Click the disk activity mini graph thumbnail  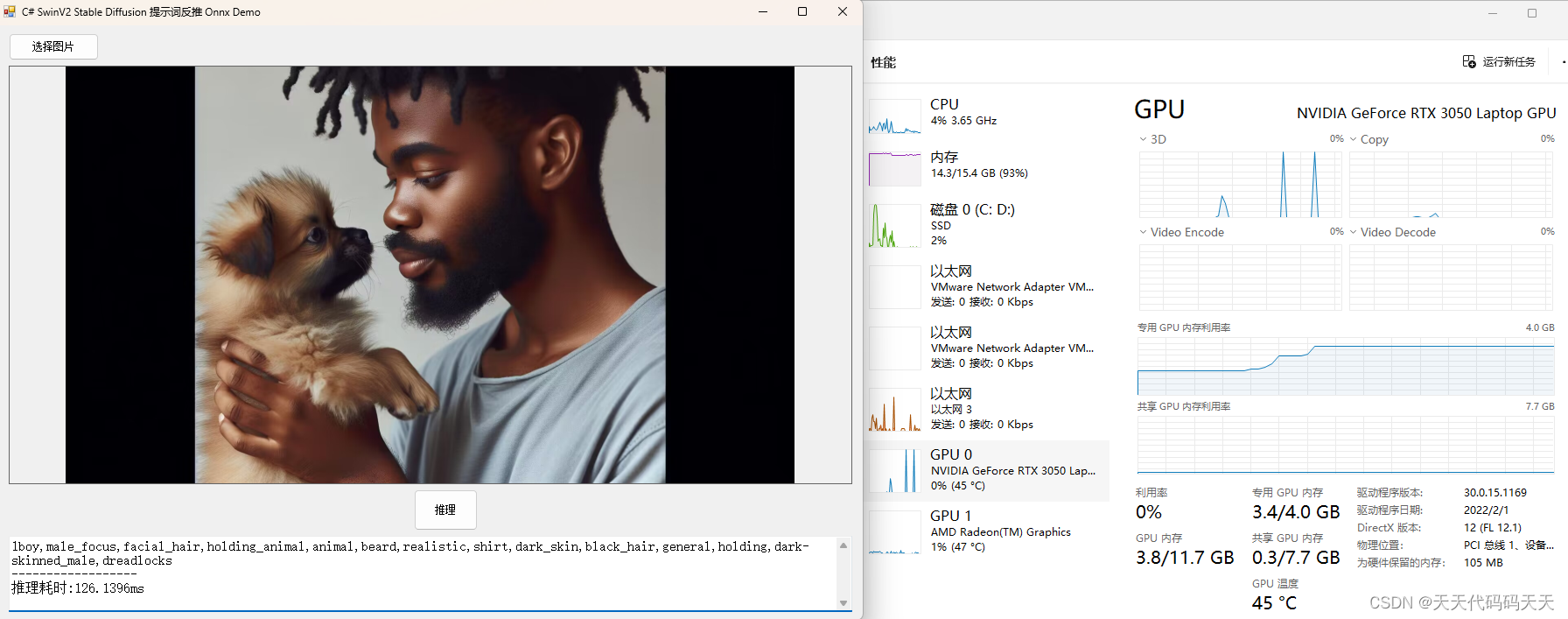(x=894, y=226)
